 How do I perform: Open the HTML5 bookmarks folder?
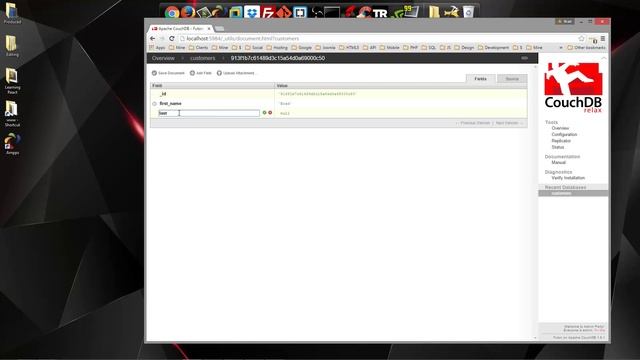pyautogui.click(x=349, y=48)
